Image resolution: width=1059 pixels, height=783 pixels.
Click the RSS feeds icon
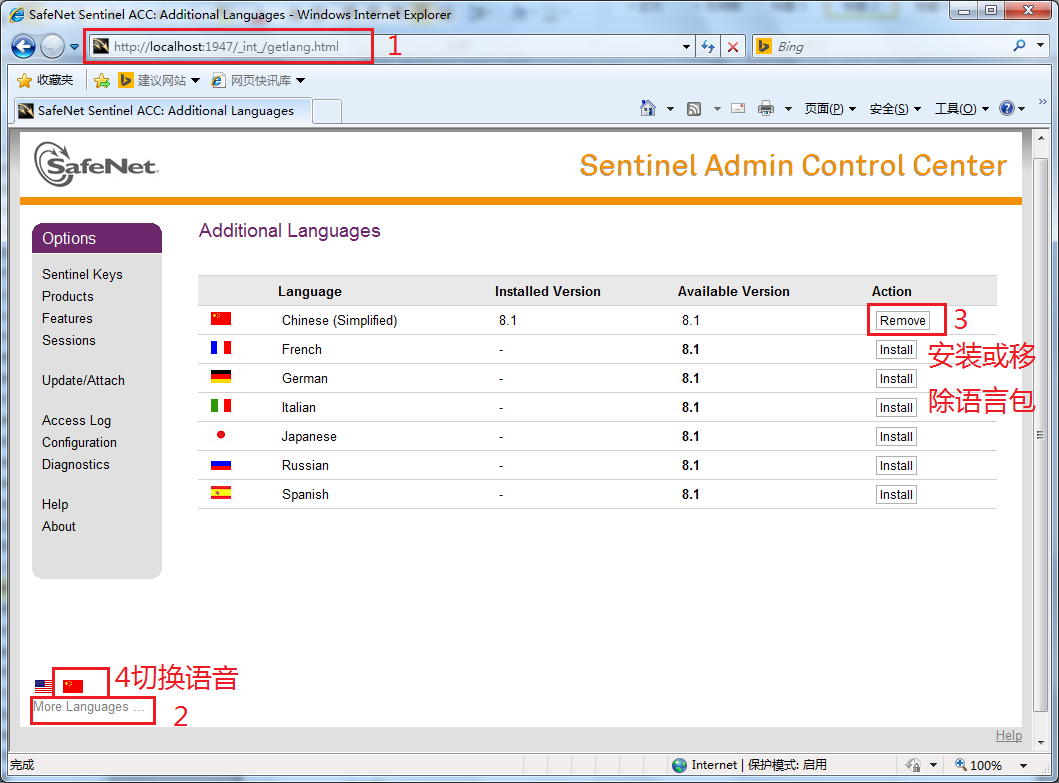coord(694,109)
